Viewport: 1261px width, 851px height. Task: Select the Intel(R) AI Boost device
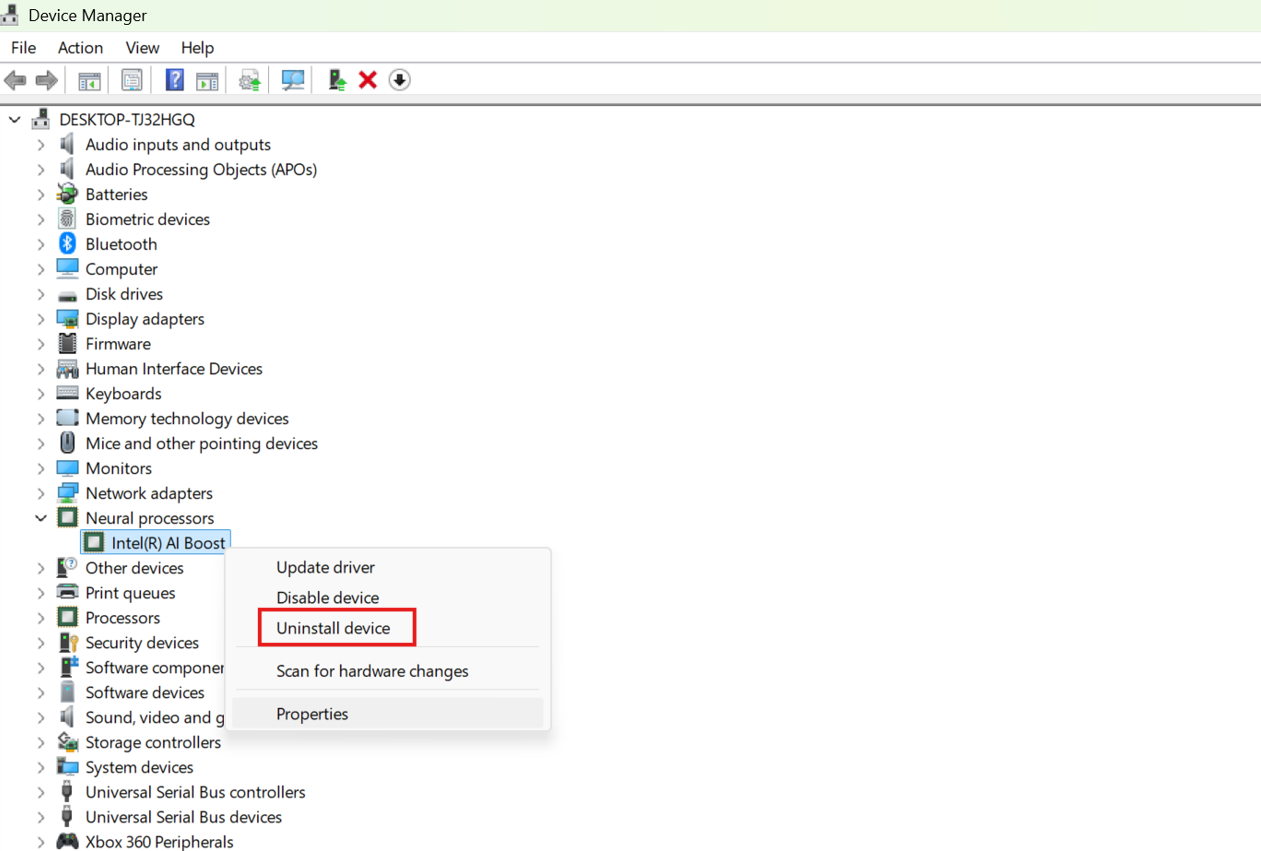click(x=168, y=543)
